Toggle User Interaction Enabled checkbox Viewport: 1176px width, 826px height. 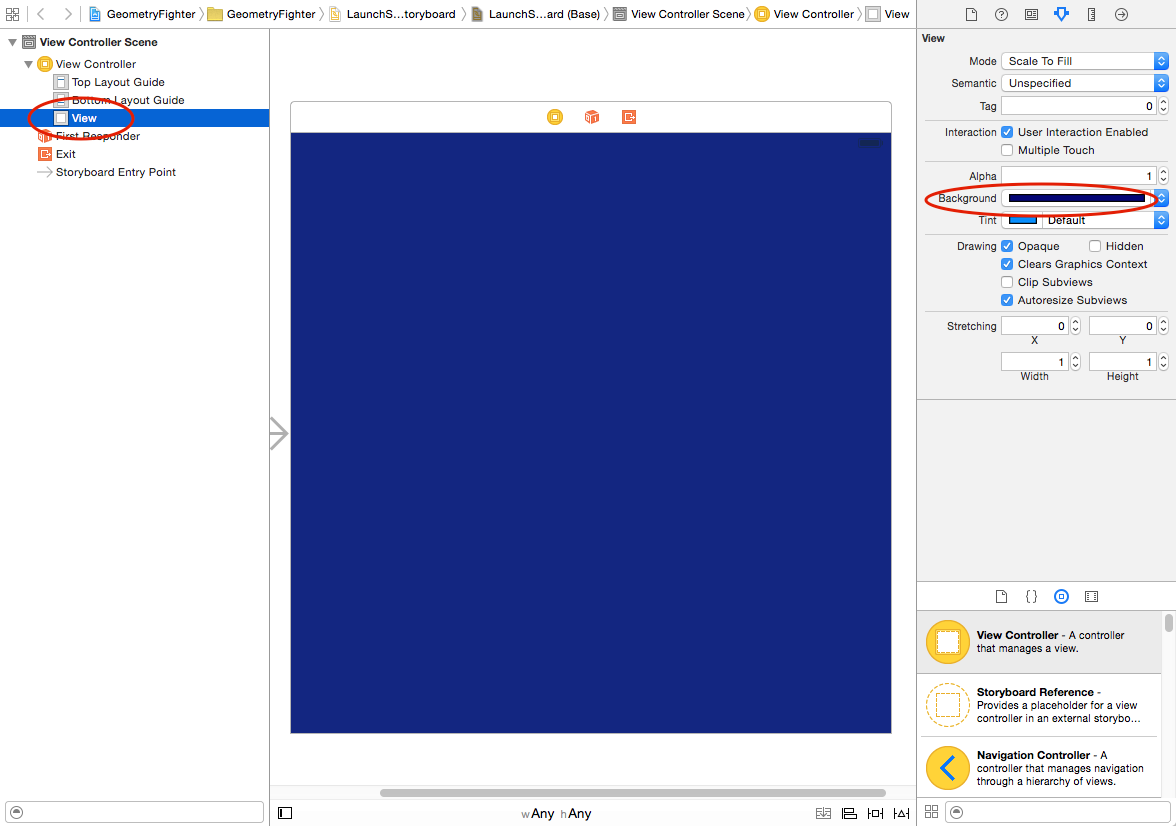coord(1007,132)
